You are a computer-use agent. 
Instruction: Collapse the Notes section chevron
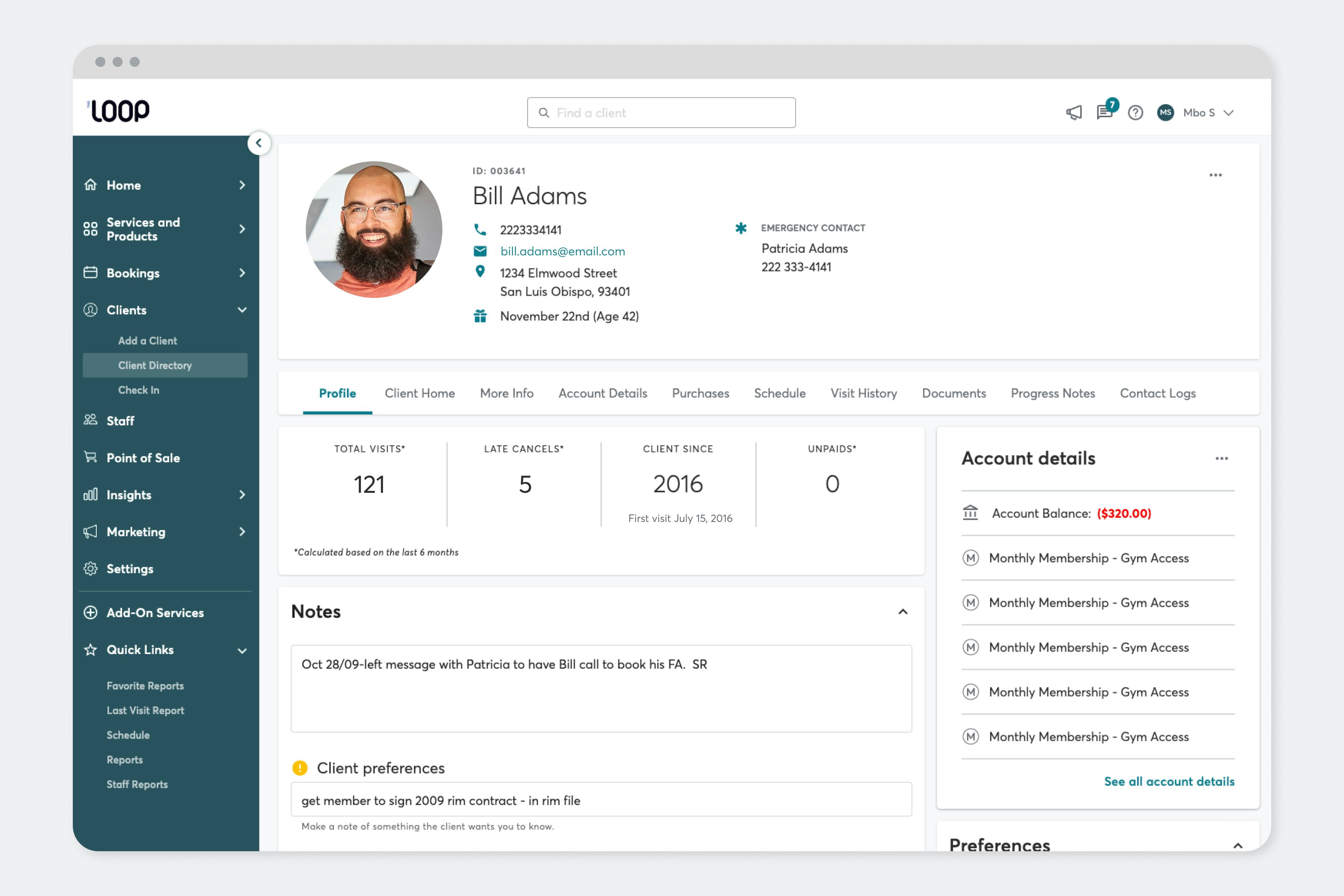[903, 612]
